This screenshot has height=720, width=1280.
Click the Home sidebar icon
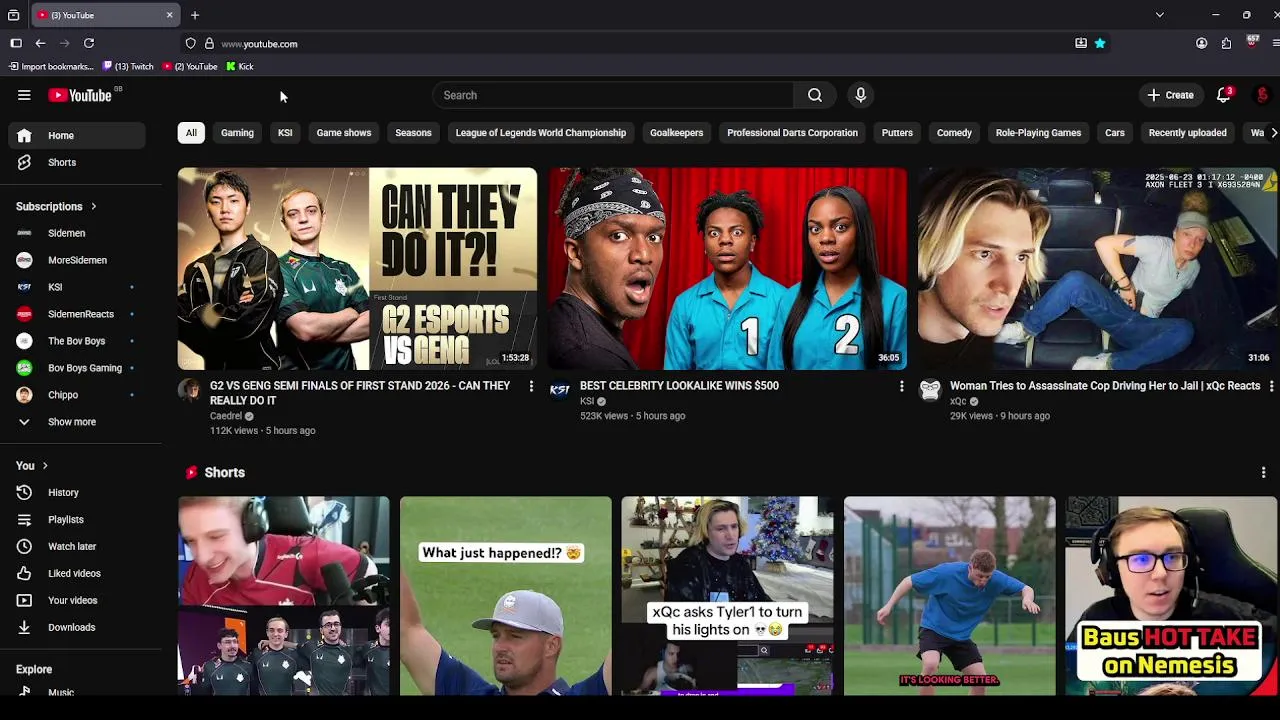pyautogui.click(x=24, y=135)
